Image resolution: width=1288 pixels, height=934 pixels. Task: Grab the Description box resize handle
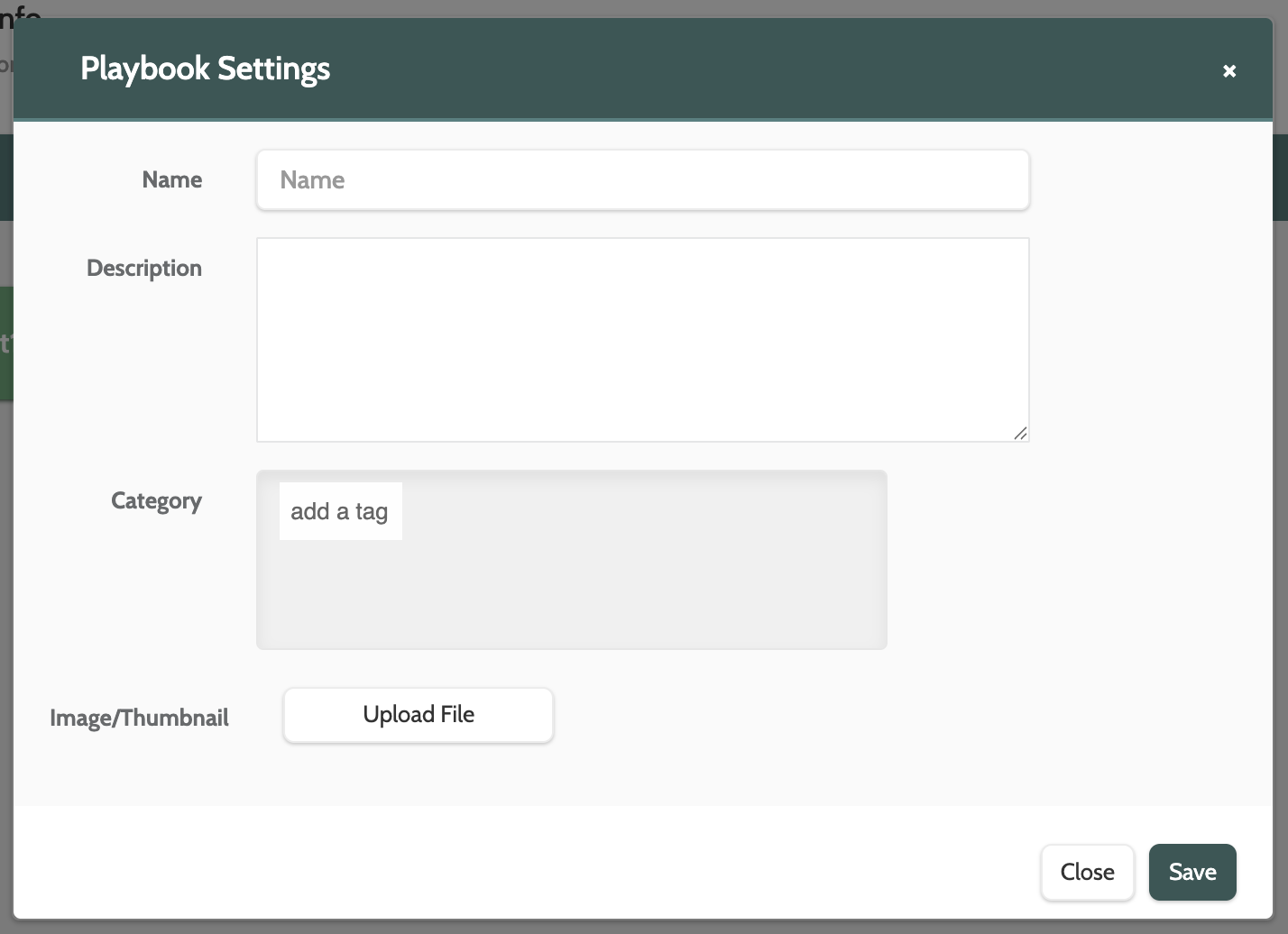tap(1020, 434)
